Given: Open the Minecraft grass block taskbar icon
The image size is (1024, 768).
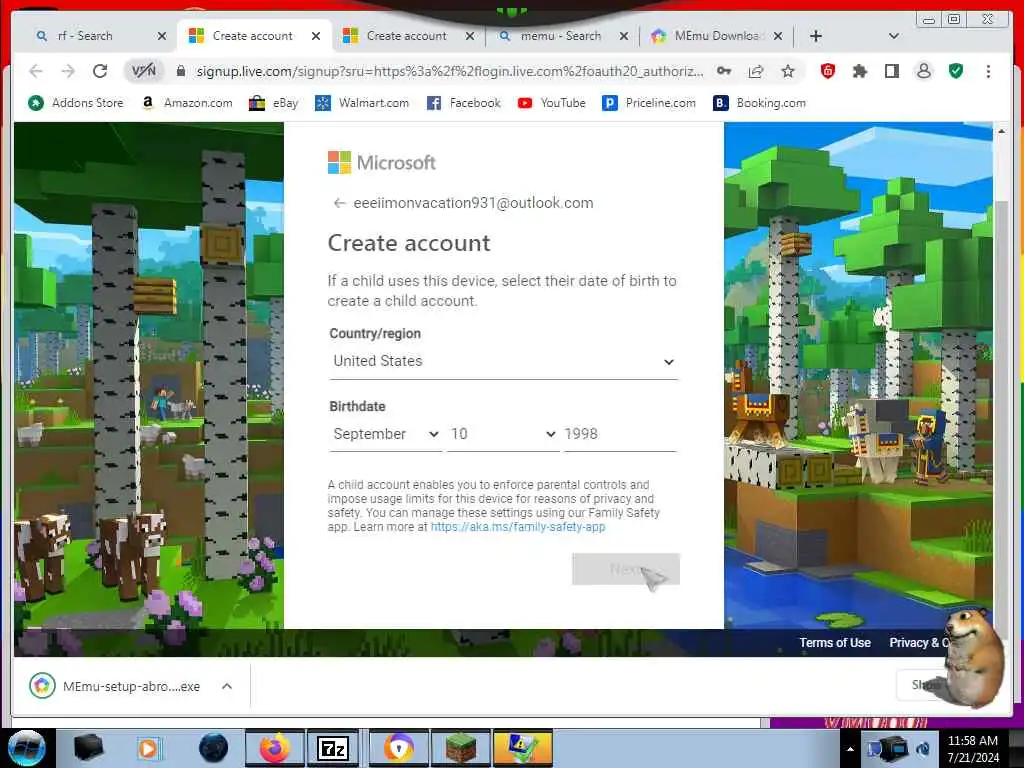Looking at the screenshot, I should click(462, 748).
